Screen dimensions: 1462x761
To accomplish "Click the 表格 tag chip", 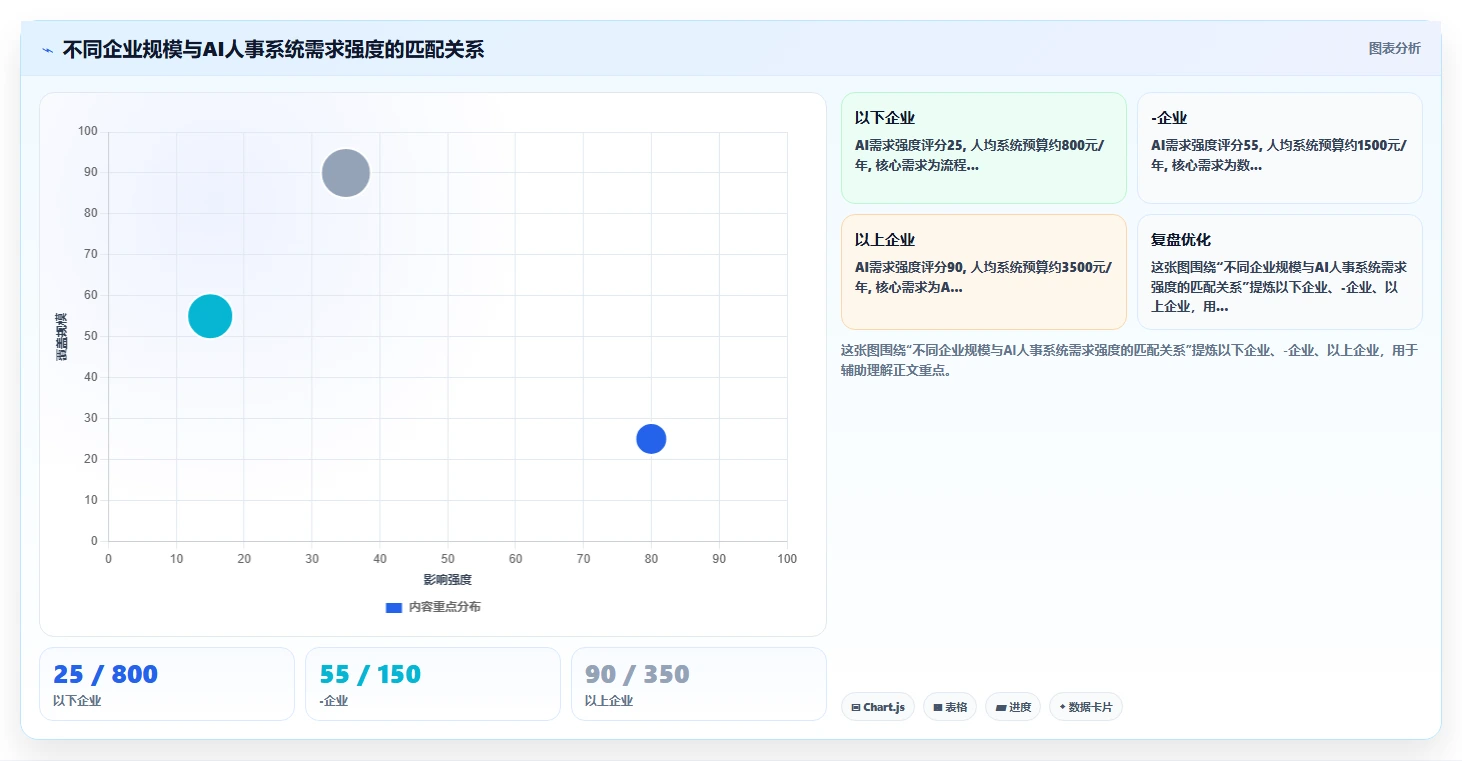I will (x=950, y=707).
